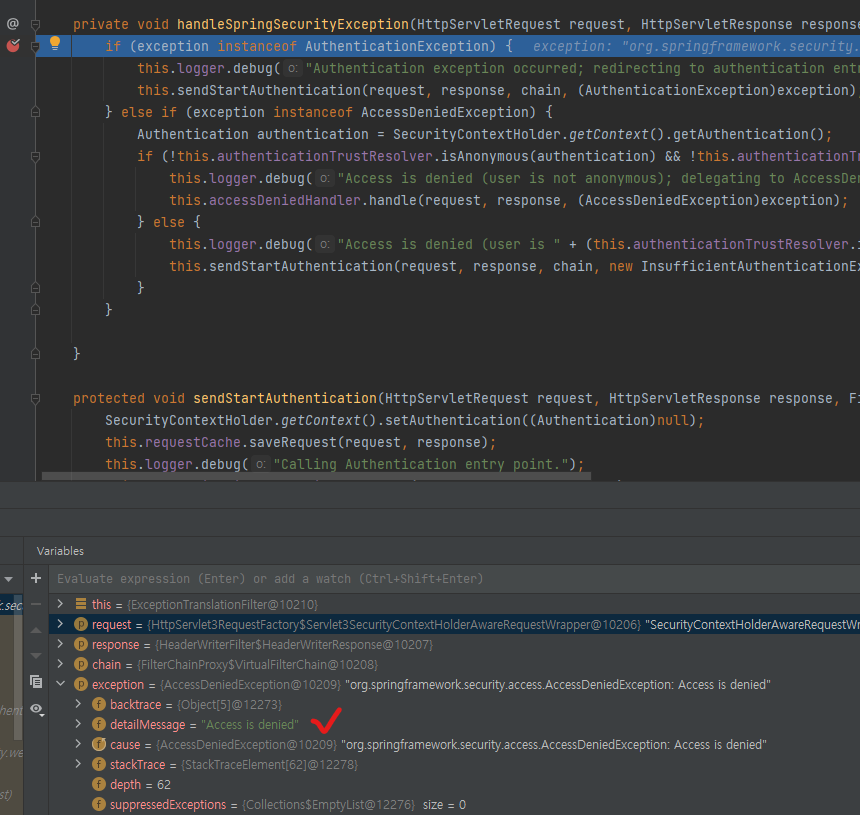This screenshot has height=815, width=860.
Task: Expand the response variable node
Action: point(60,644)
